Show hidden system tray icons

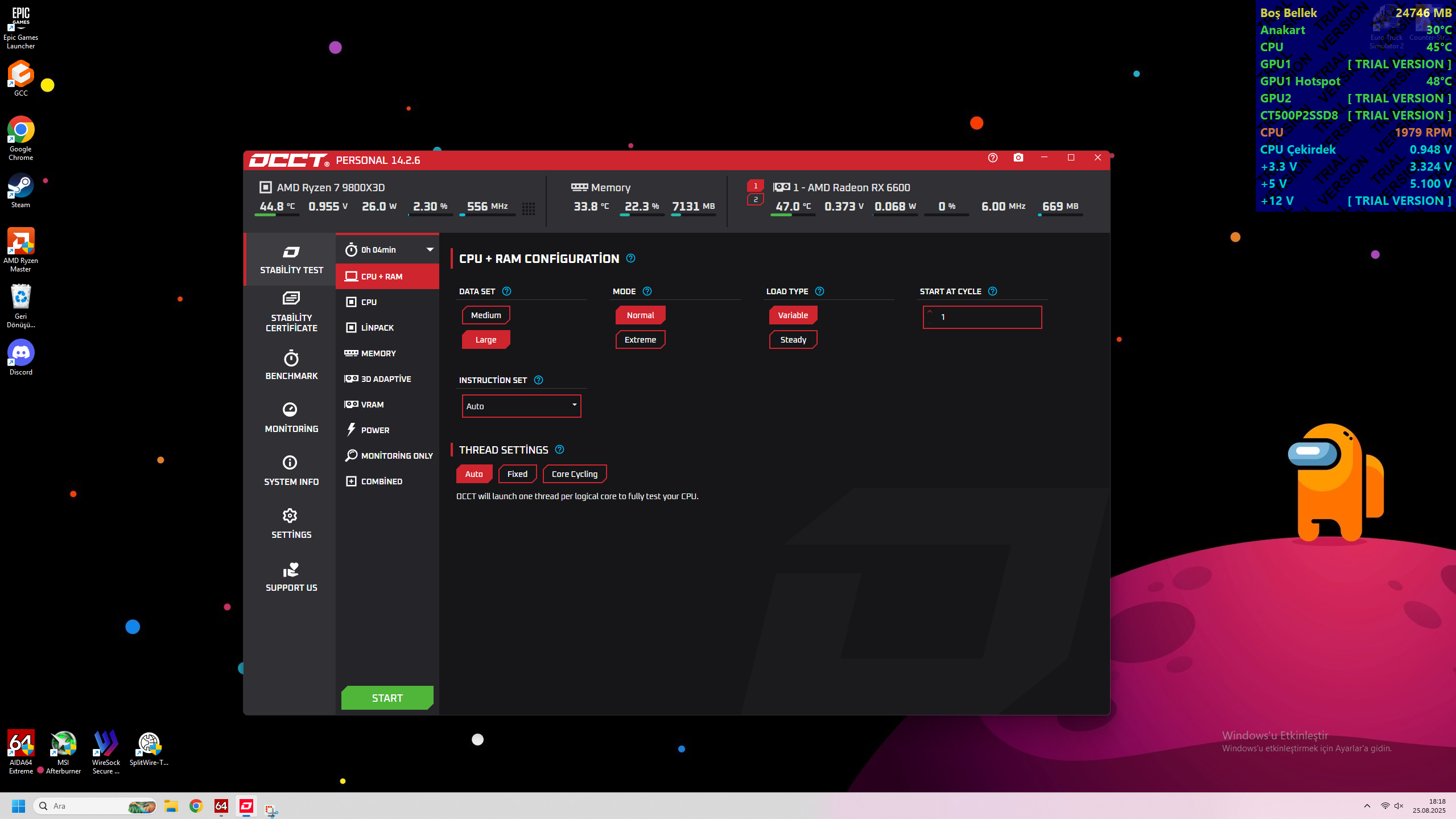pyautogui.click(x=1367, y=806)
